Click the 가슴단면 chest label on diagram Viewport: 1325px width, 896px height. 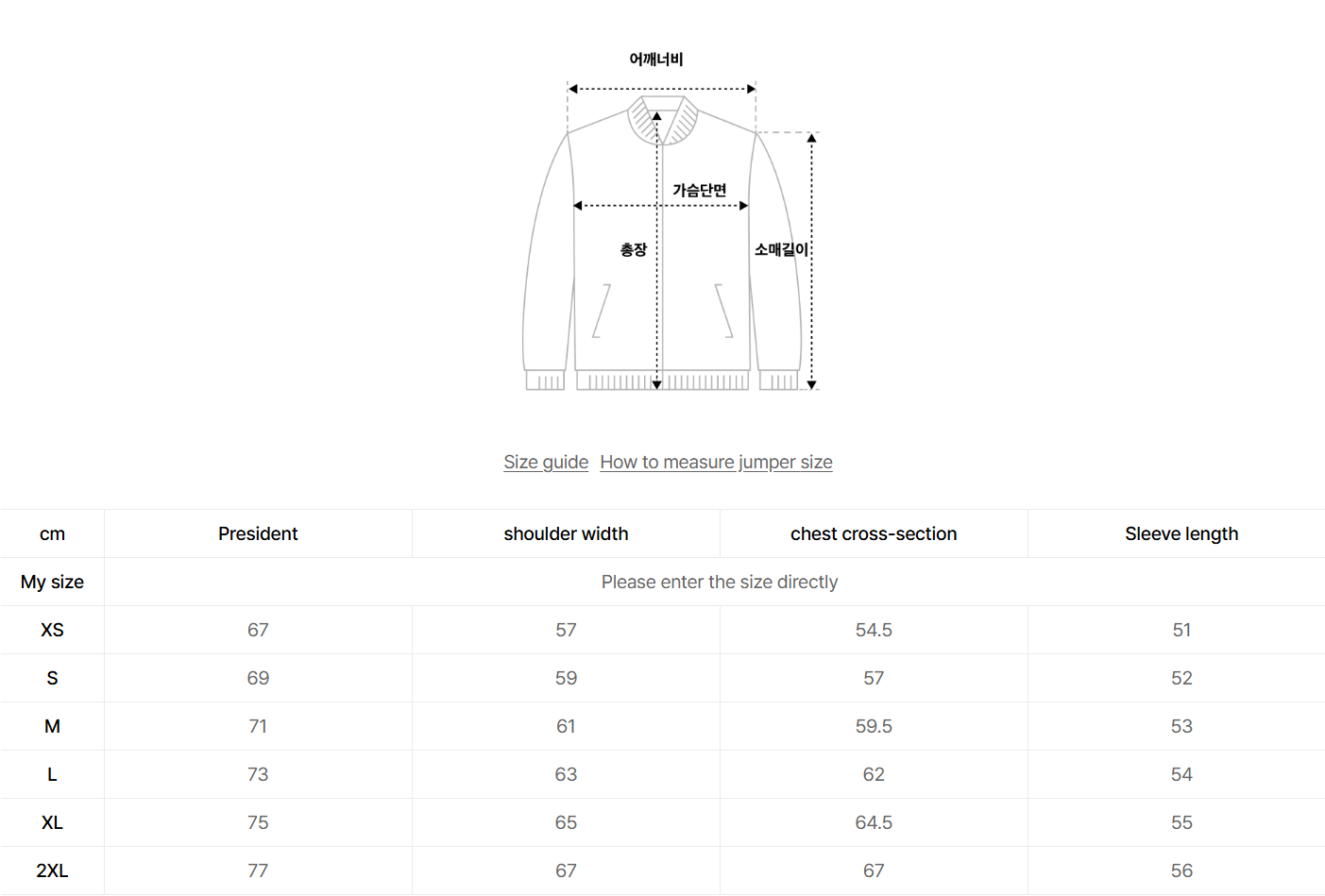click(699, 191)
